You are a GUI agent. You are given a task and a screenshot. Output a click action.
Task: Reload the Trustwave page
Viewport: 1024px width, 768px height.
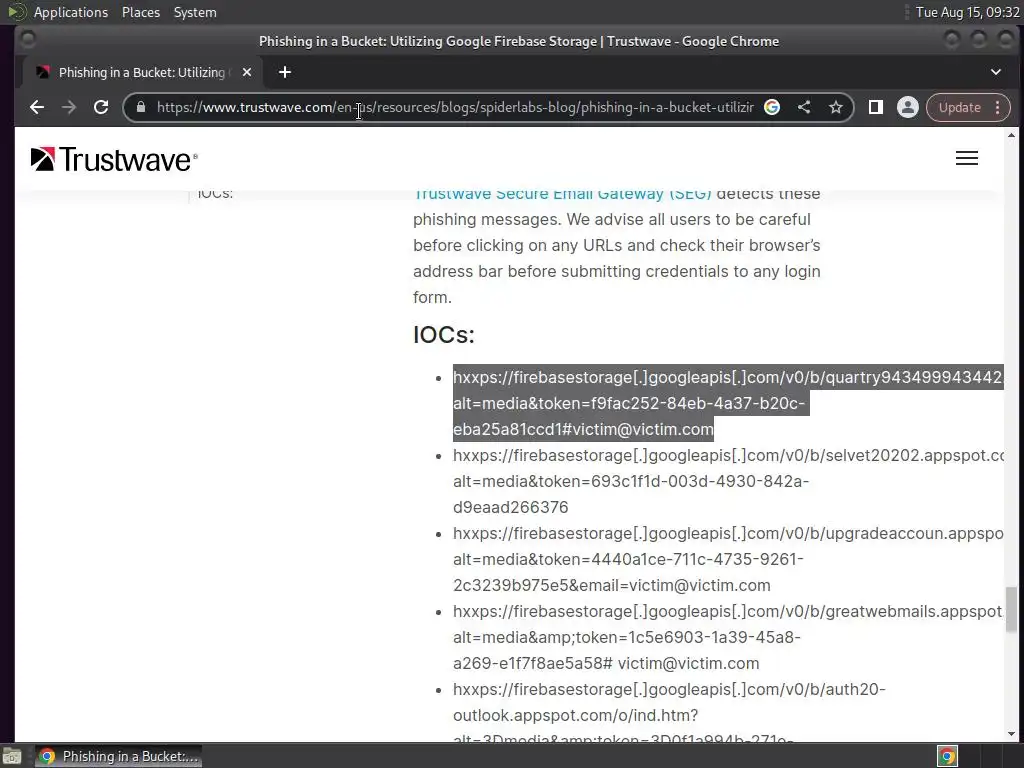click(101, 107)
